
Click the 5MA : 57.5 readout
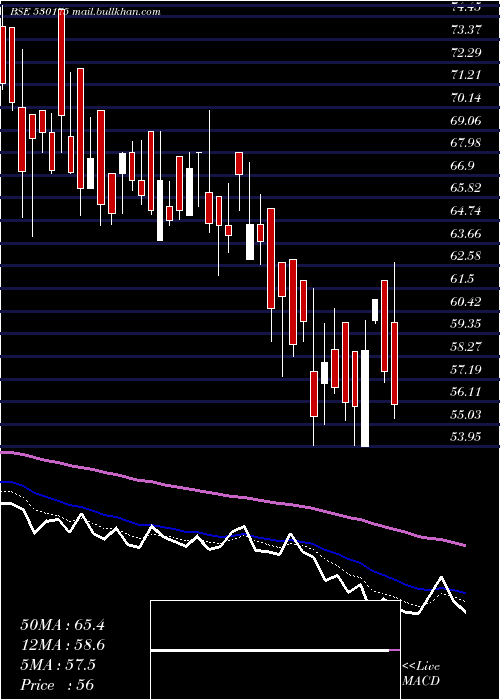(x=58, y=665)
